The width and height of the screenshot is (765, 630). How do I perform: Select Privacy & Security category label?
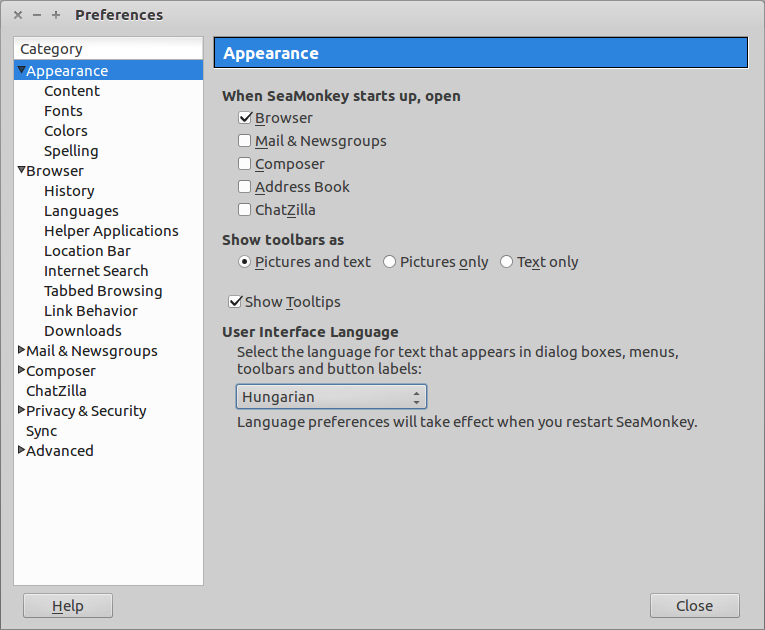(86, 411)
